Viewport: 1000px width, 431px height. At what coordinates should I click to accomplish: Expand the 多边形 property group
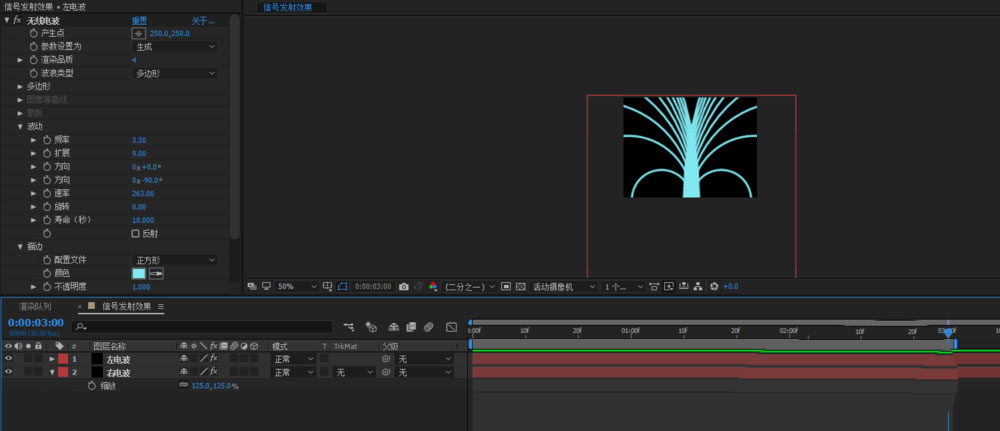point(20,86)
